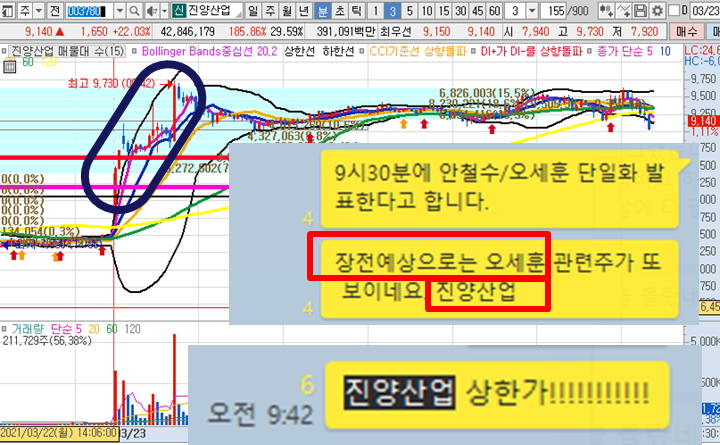Switch chart to seconds 초 period

[340, 10]
